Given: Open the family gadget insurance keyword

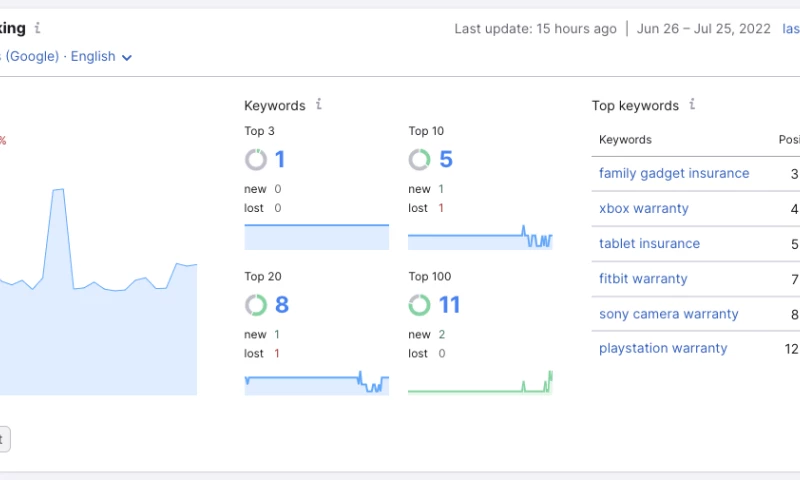Looking at the screenshot, I should tap(674, 173).
